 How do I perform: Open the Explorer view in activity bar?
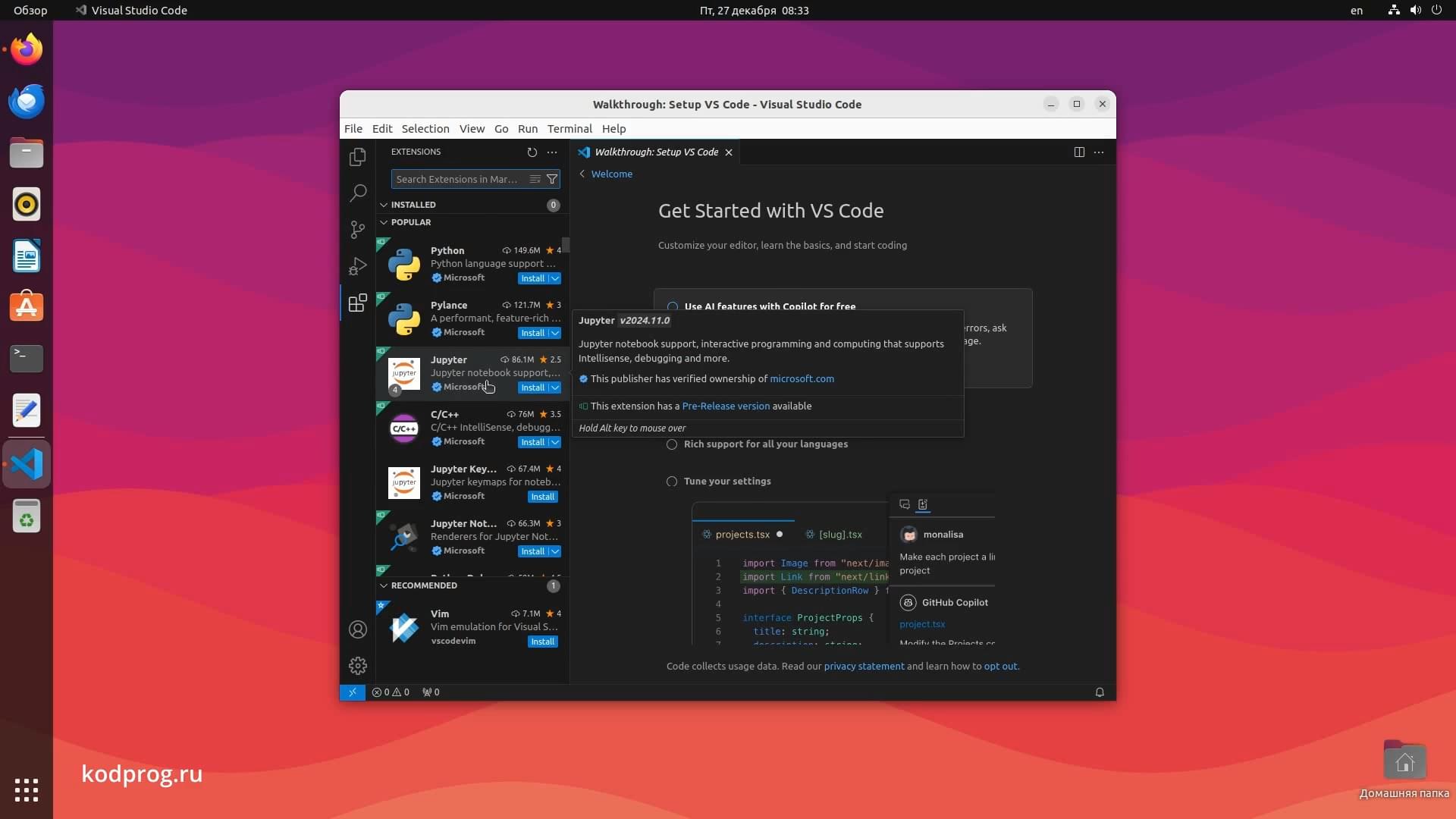[357, 157]
